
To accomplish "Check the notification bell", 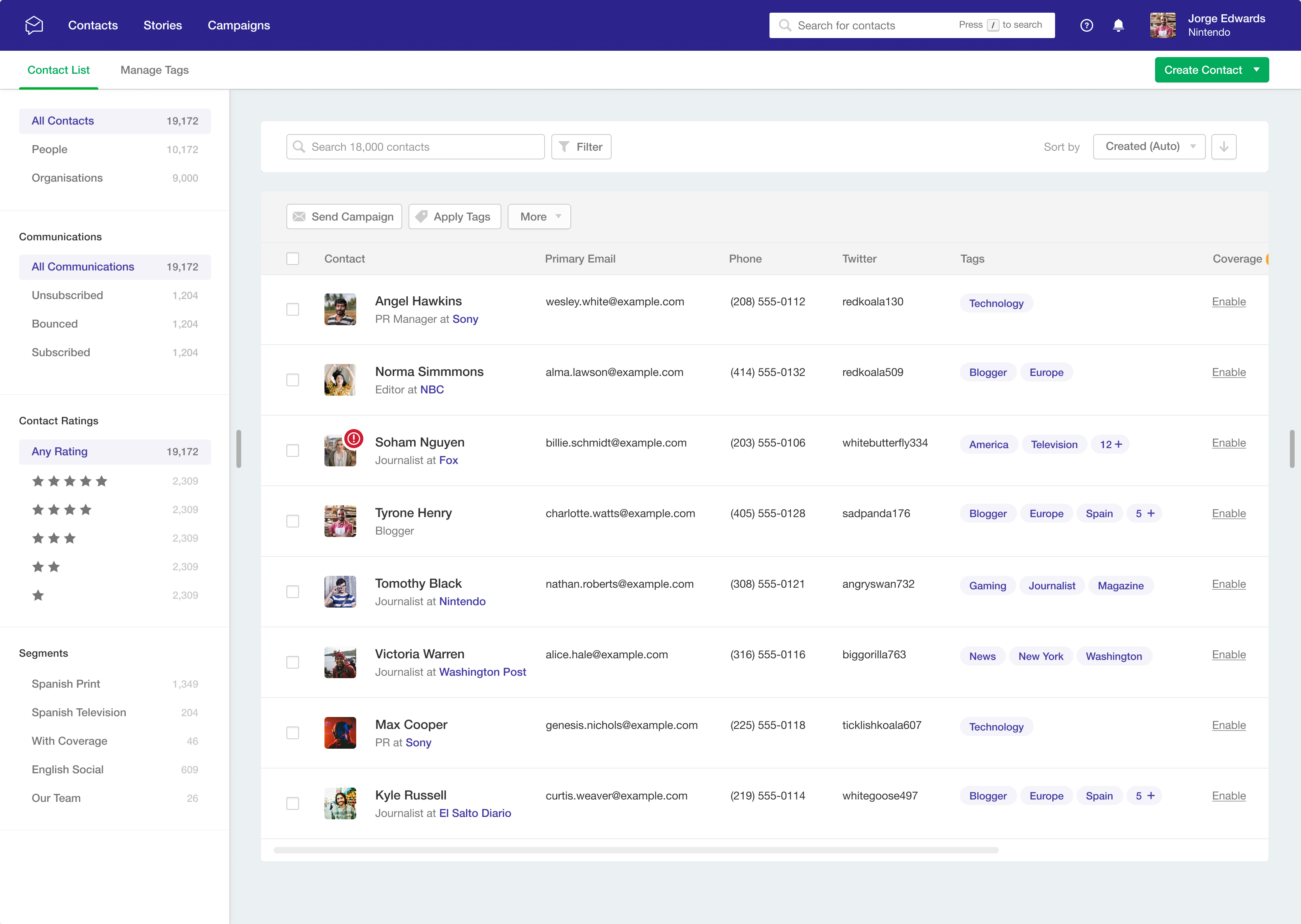I will (1118, 25).
